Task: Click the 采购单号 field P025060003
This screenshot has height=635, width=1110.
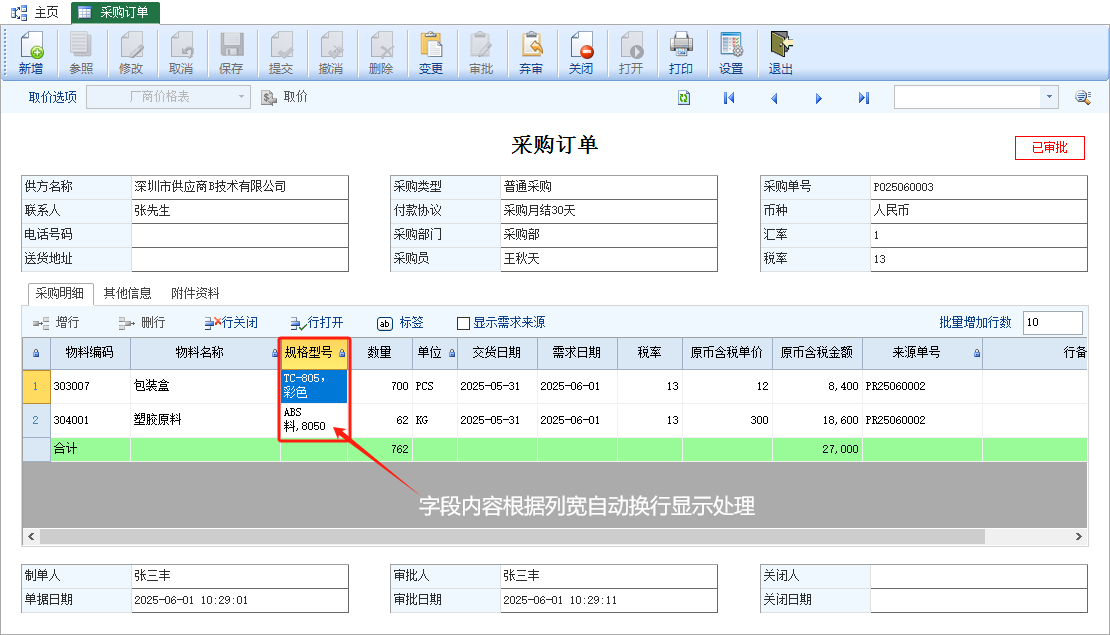Action: click(x=978, y=187)
